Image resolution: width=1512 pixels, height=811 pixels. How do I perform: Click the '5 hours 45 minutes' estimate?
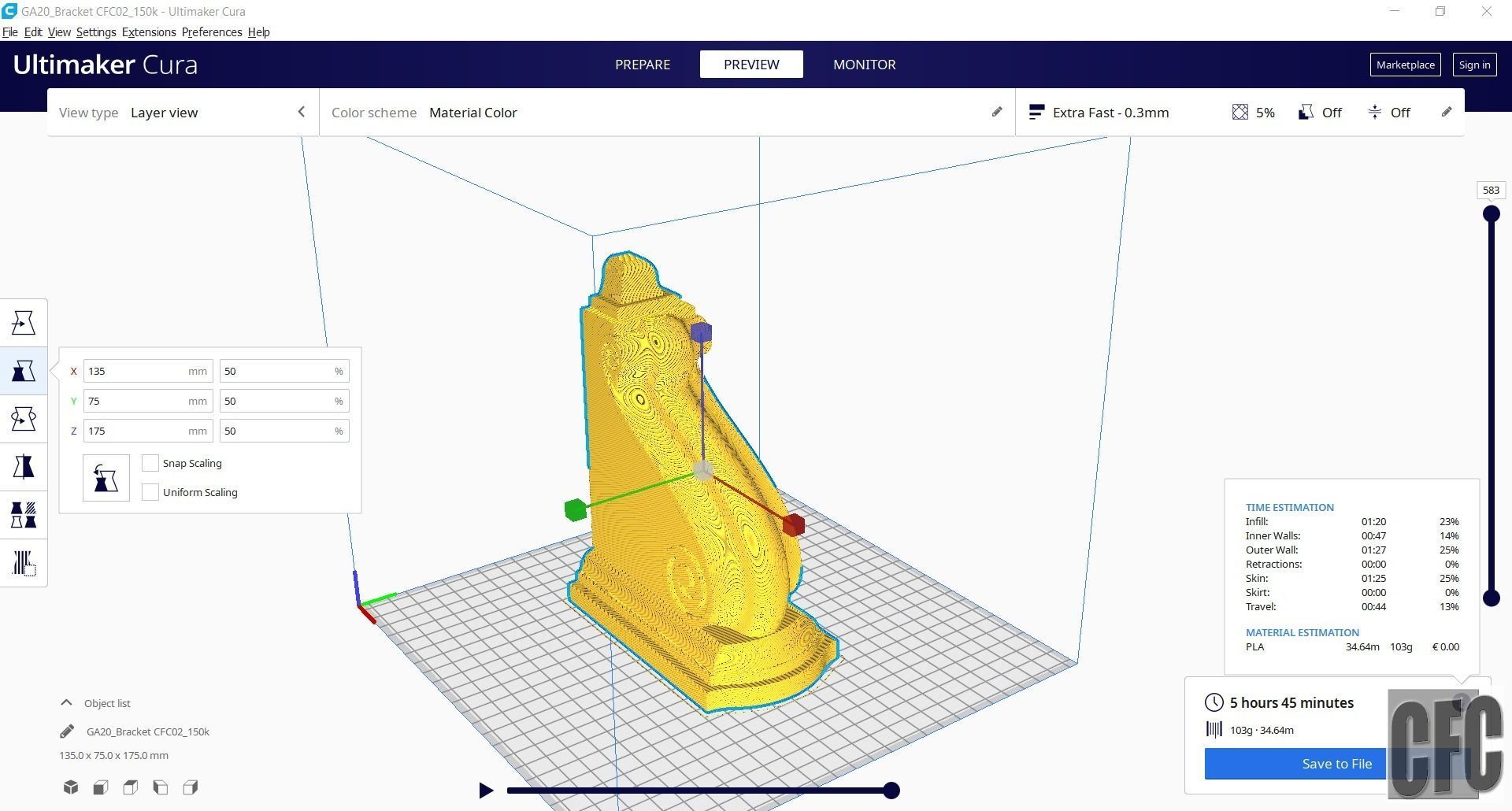tap(1291, 702)
